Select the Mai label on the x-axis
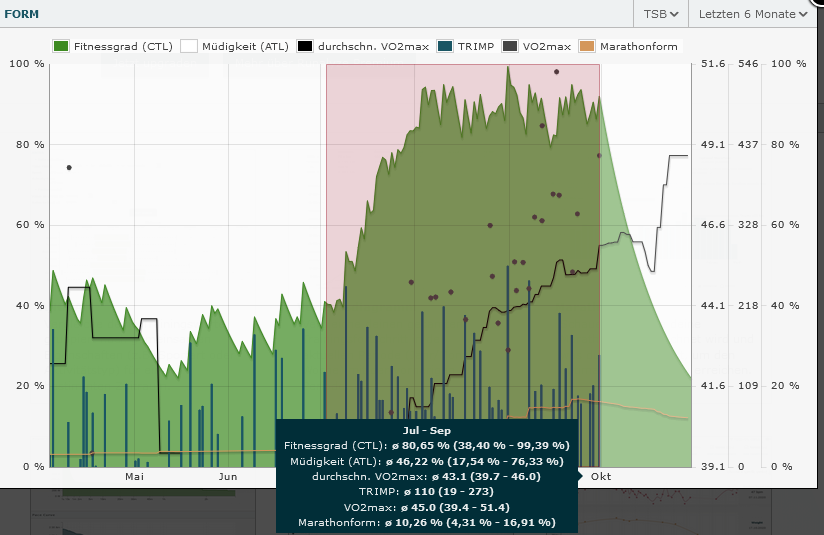Image resolution: width=824 pixels, height=535 pixels. pos(135,477)
